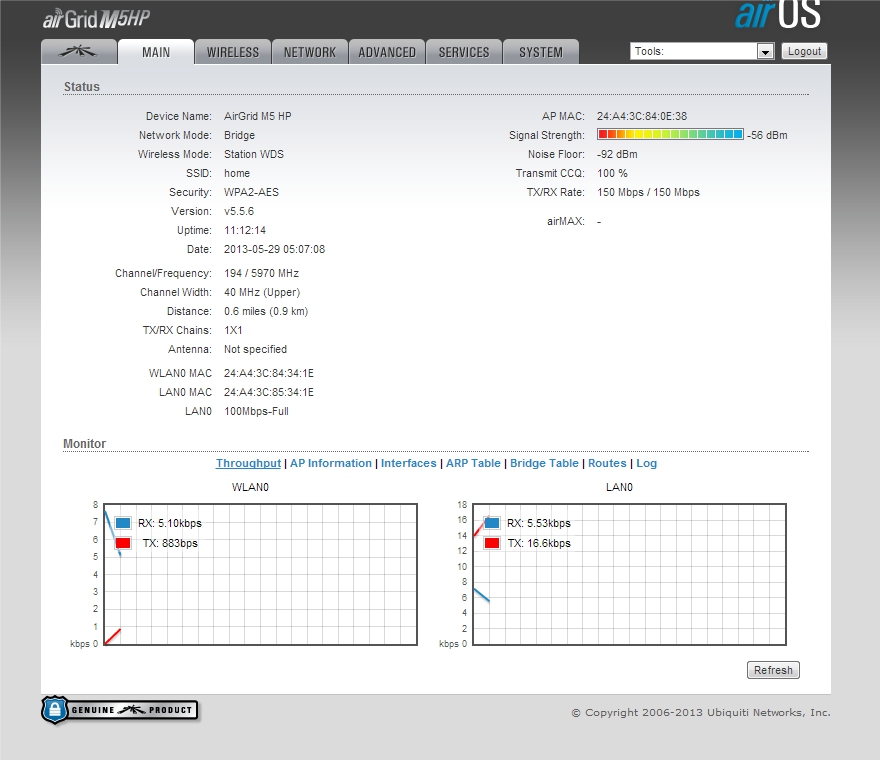Open the WIRELESS tab

(x=233, y=52)
